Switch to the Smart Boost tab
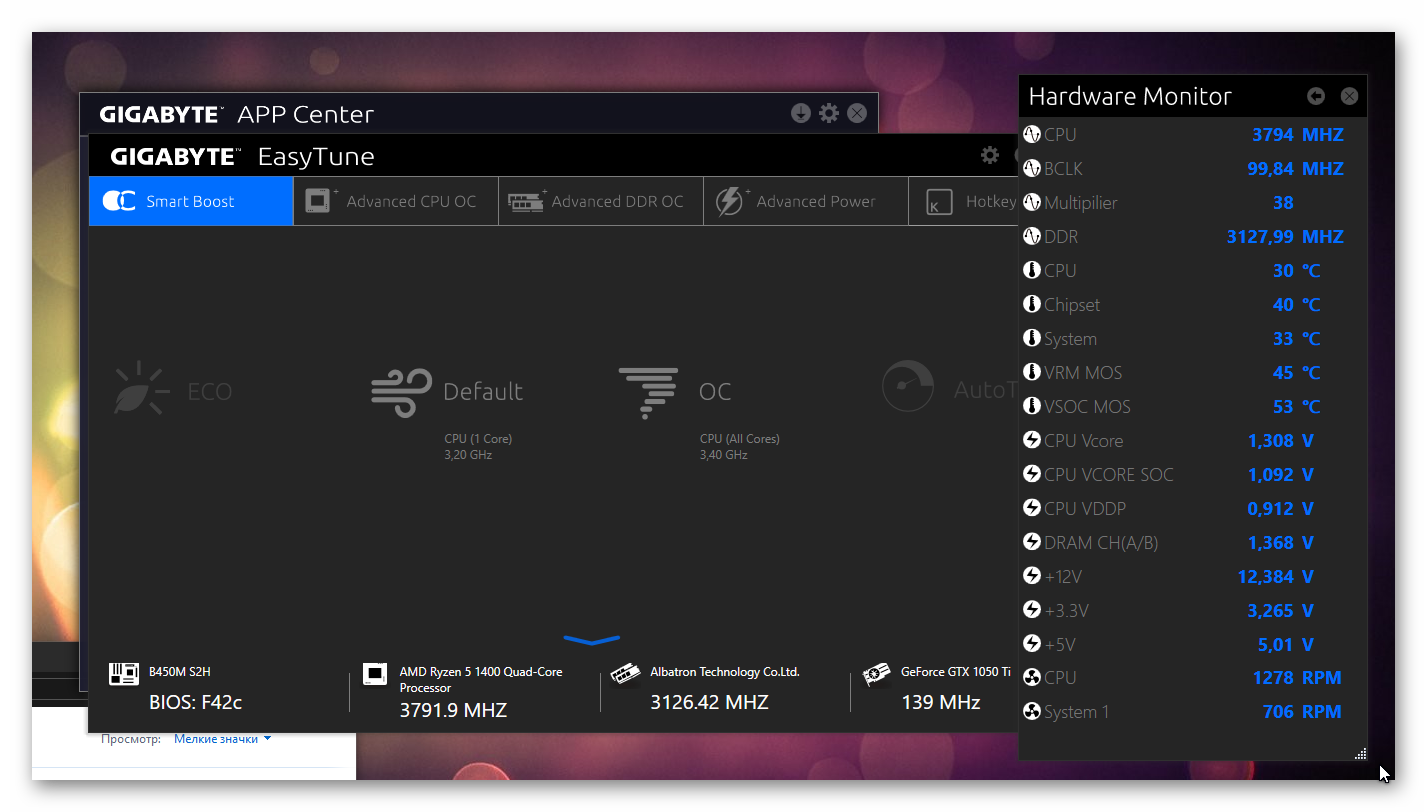This screenshot has width=1427, height=812. [x=191, y=201]
